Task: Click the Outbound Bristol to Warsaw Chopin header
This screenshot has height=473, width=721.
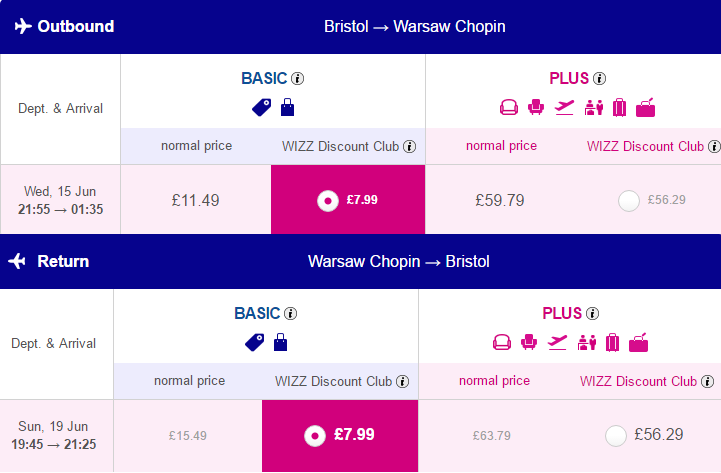Action: 360,27
